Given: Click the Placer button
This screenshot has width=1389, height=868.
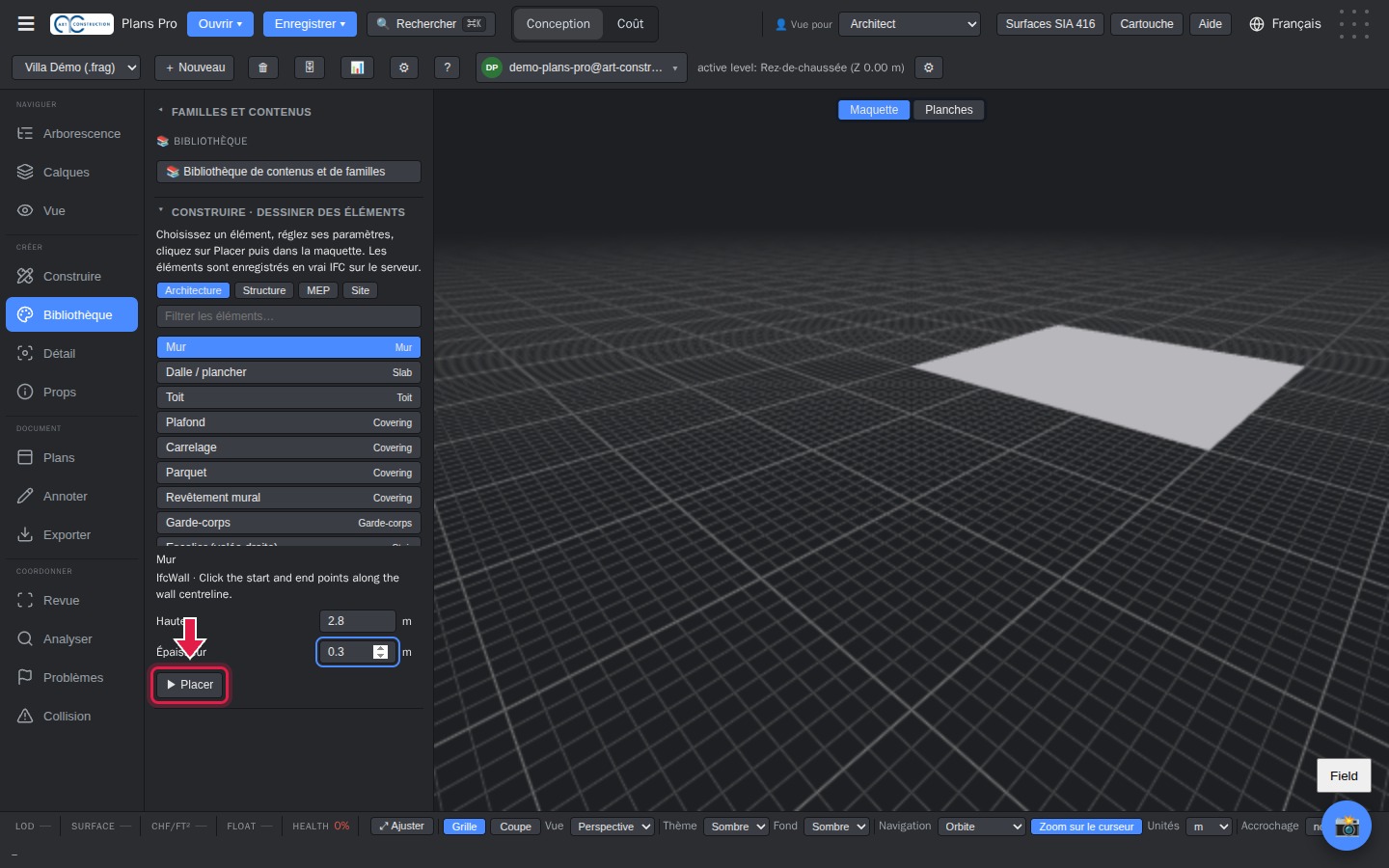Looking at the screenshot, I should click(190, 685).
